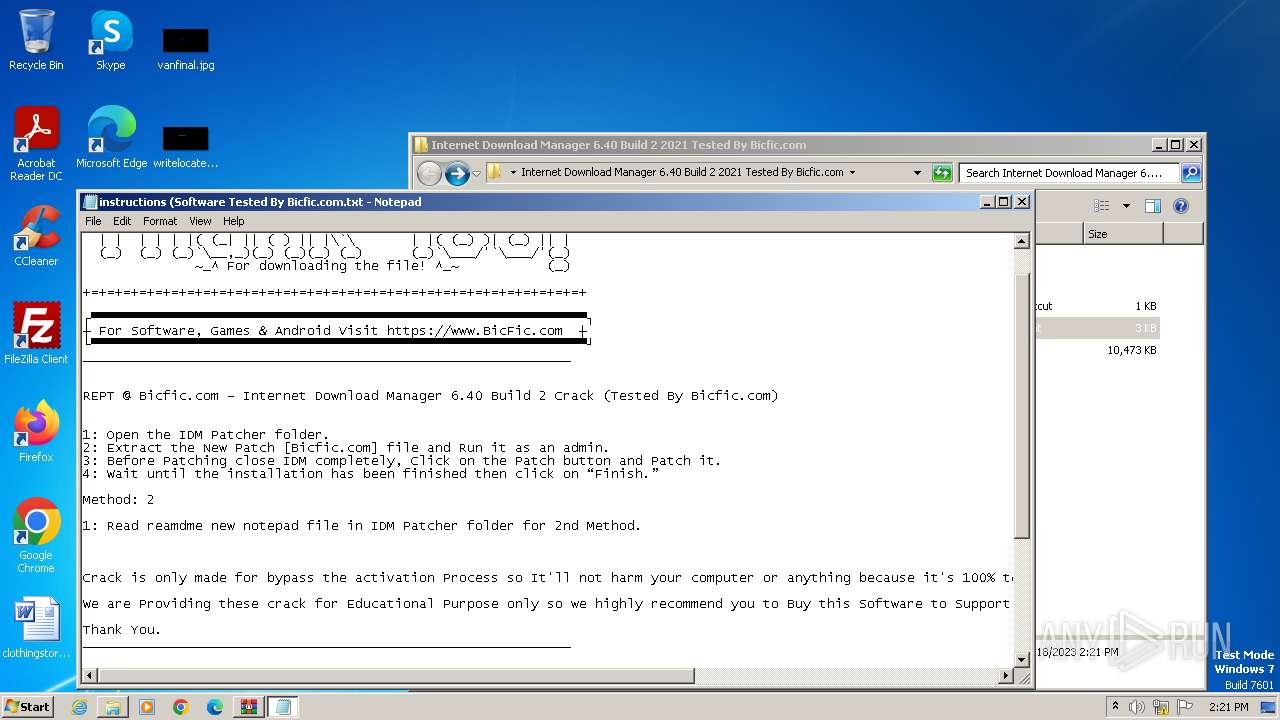The height and width of the screenshot is (720, 1280).
Task: Open Explorer's recent pages dropdown
Action: pyautogui.click(x=476, y=173)
